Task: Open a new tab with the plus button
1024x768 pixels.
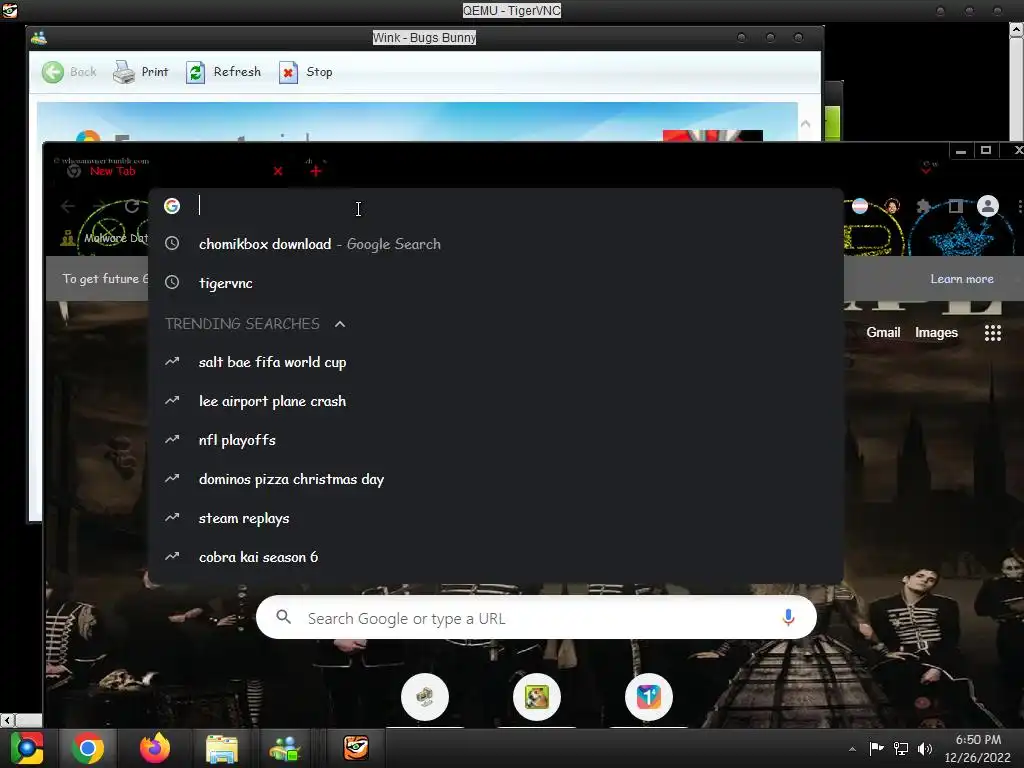Action: point(315,171)
